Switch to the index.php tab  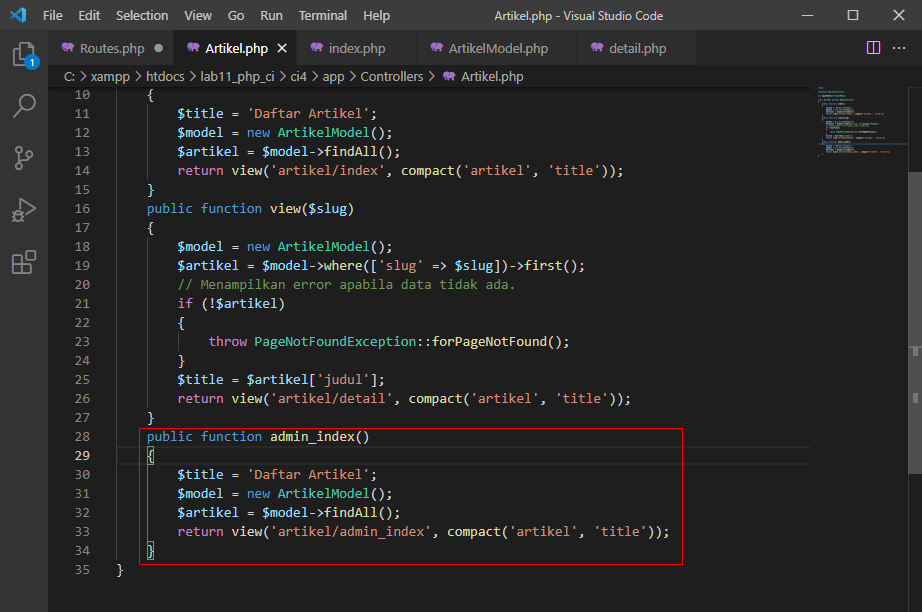click(x=356, y=47)
